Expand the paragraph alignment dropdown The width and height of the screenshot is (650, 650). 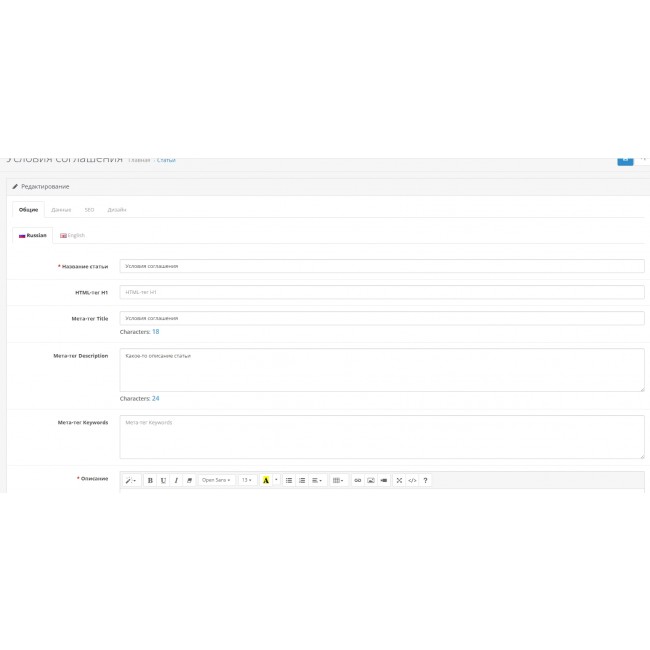click(316, 480)
